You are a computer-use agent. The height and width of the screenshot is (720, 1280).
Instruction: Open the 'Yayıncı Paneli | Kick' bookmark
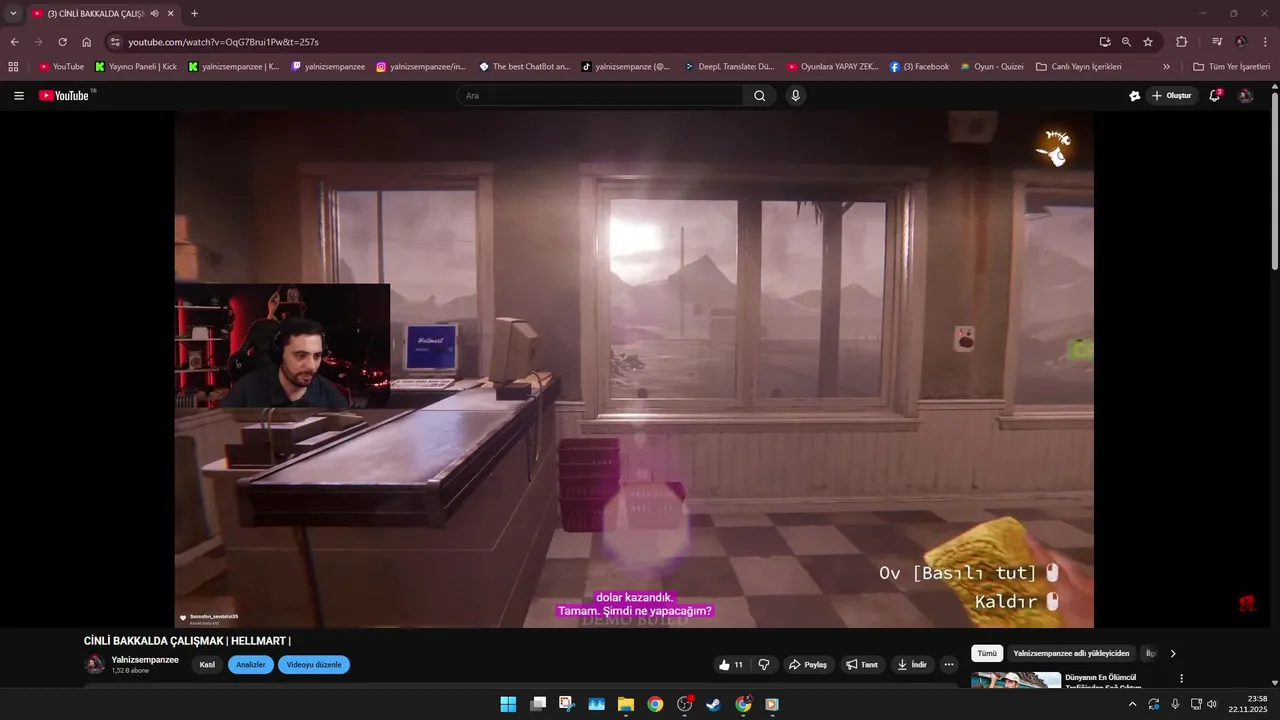click(x=136, y=67)
